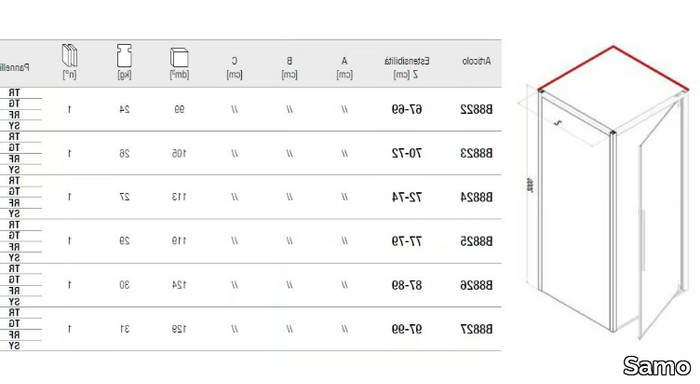
Task: Click the 97-99 extensibility value
Action: pyautogui.click(x=407, y=329)
